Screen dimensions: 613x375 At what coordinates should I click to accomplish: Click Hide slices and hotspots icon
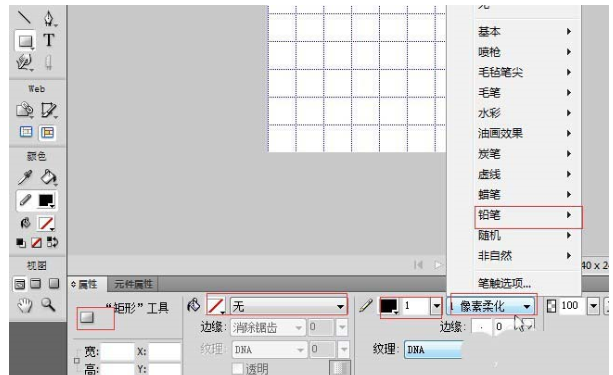pos(26,132)
